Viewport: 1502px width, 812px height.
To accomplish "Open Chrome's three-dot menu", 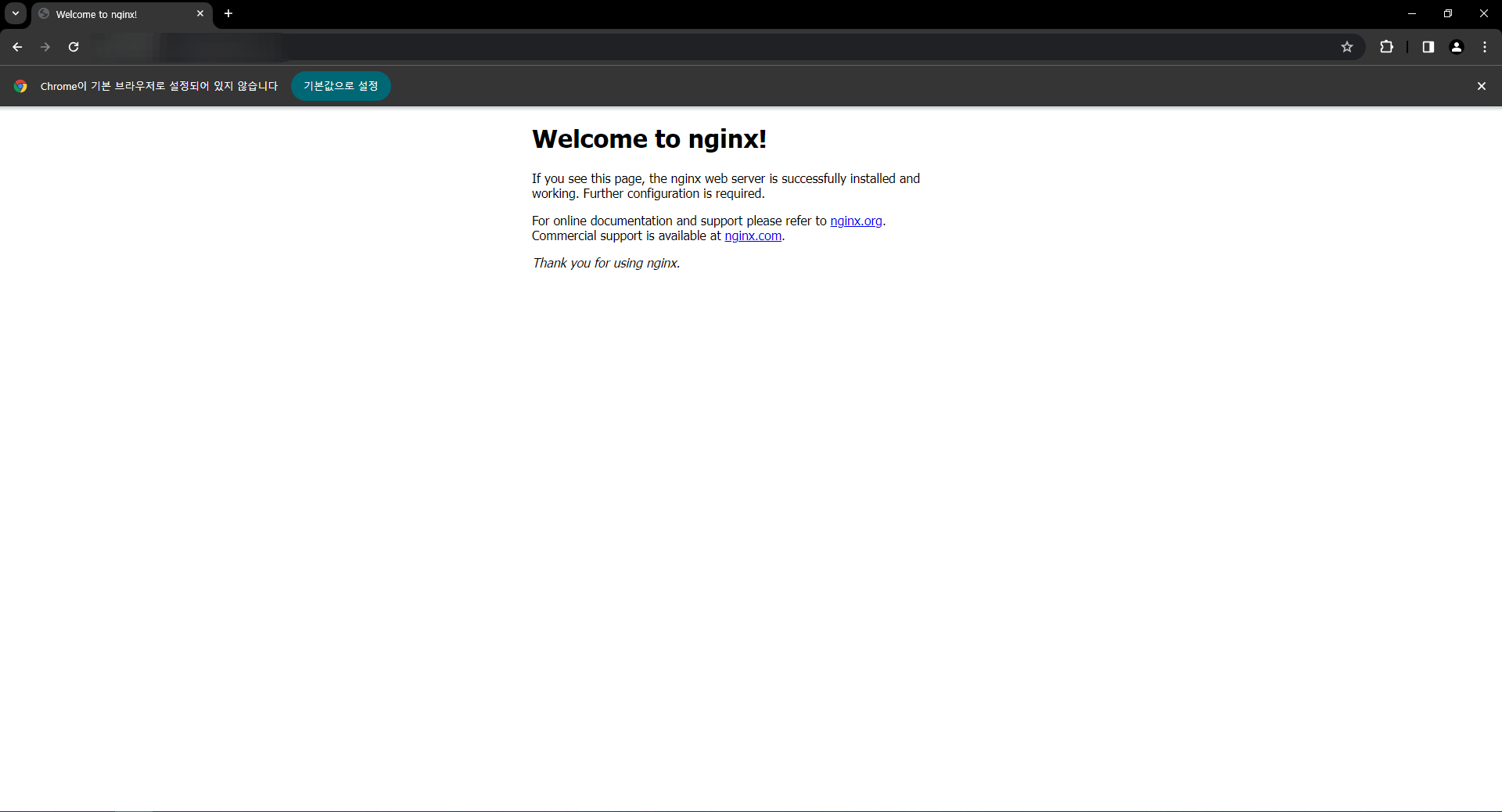I will coord(1485,47).
